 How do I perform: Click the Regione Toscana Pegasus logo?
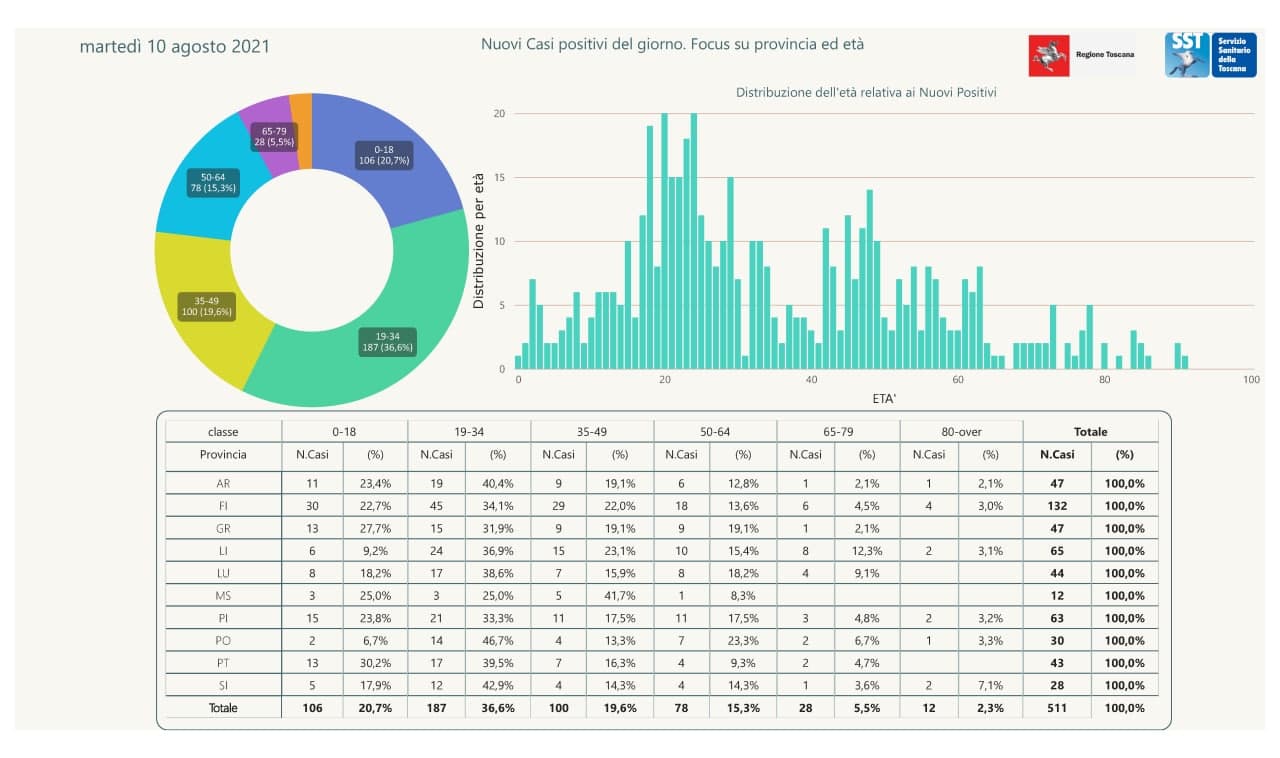click(x=1049, y=55)
